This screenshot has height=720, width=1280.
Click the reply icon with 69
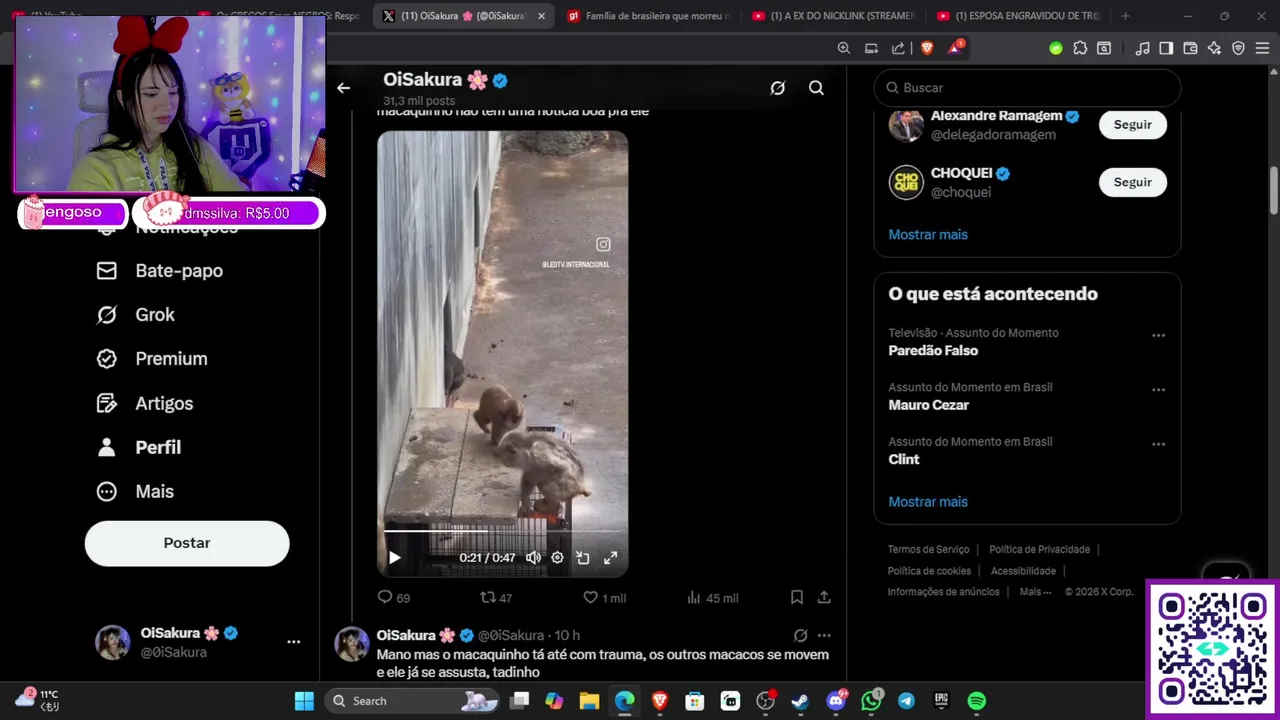pos(393,598)
